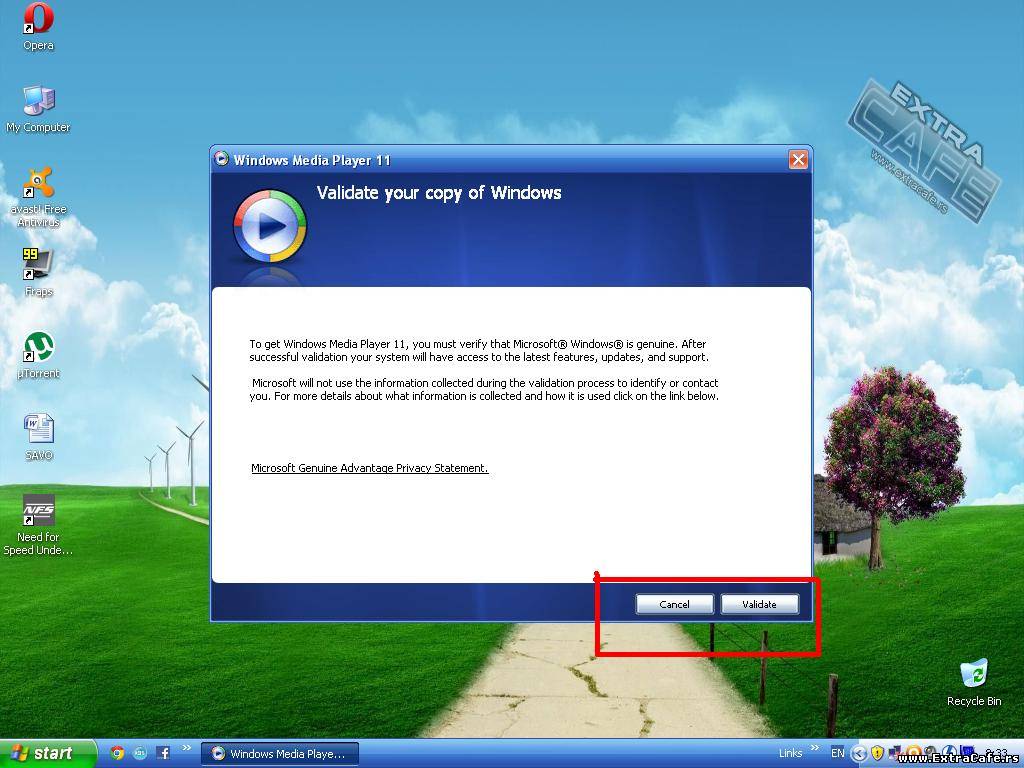Viewport: 1024px width, 768px height.
Task: Click Windows Media Player taskbar button
Action: click(x=280, y=754)
